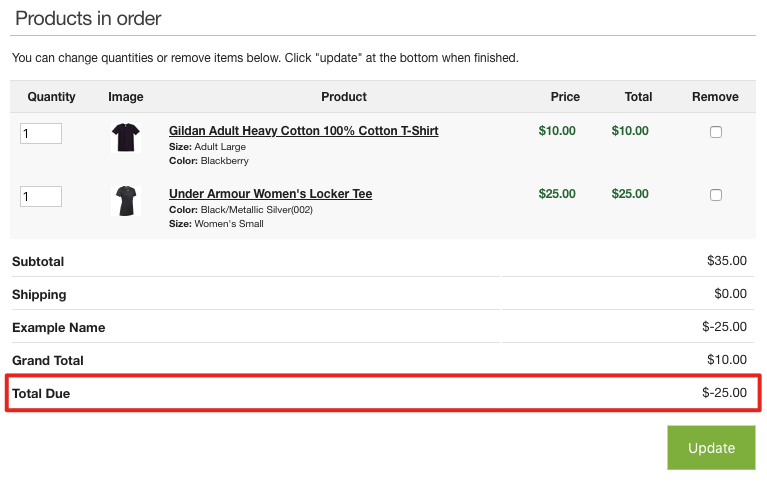
Task: Click the Subtotal amount $35.00
Action: 727,261
